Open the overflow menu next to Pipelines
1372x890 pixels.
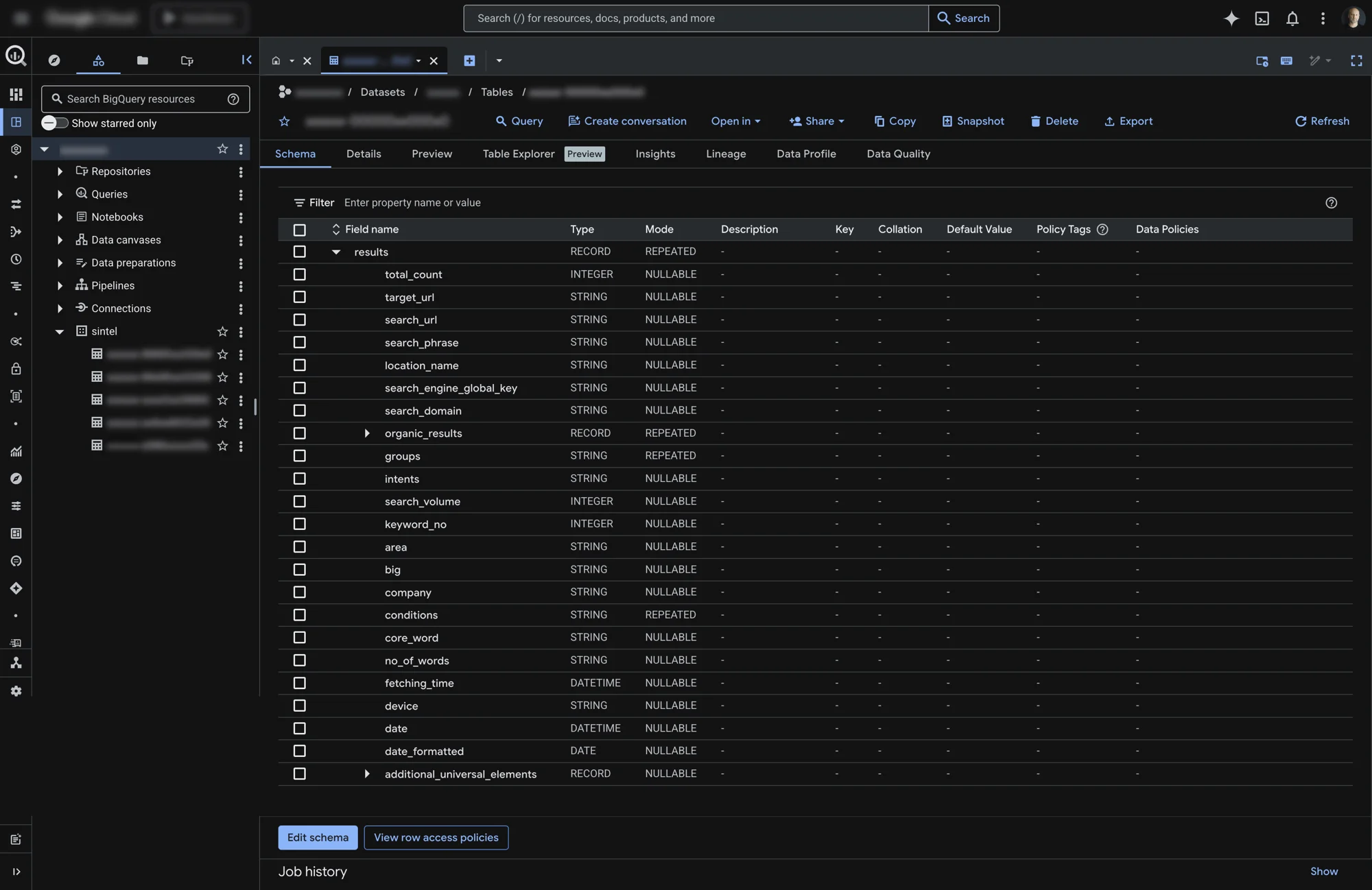coord(241,287)
